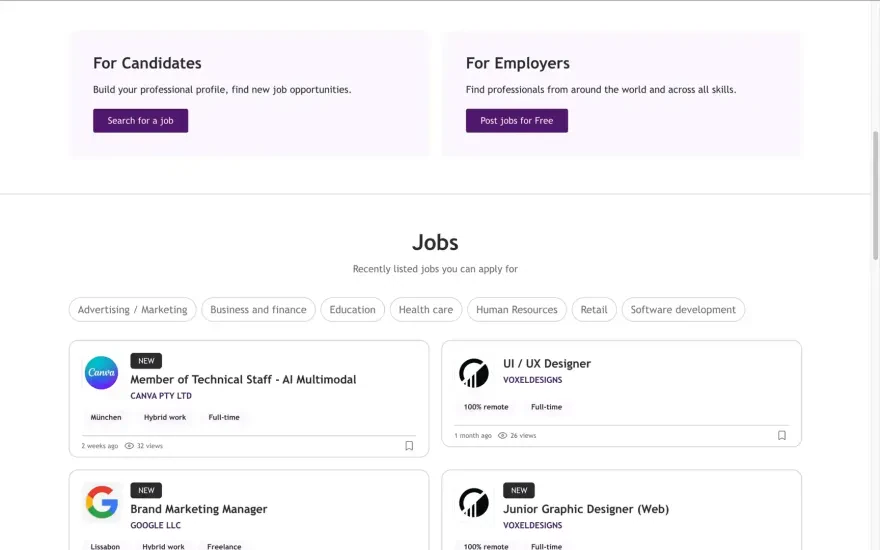Image resolution: width=880 pixels, height=550 pixels.
Task: Click the page vertical scrollbar thumb
Action: 875,195
